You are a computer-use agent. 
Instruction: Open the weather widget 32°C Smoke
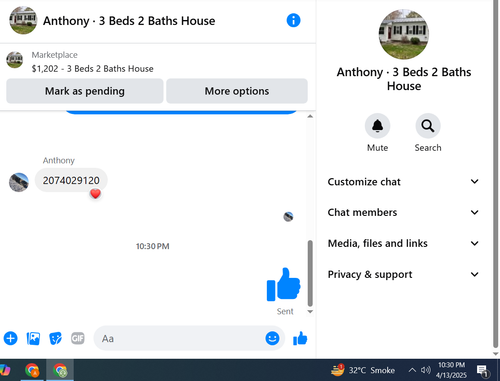pyautogui.click(x=363, y=370)
